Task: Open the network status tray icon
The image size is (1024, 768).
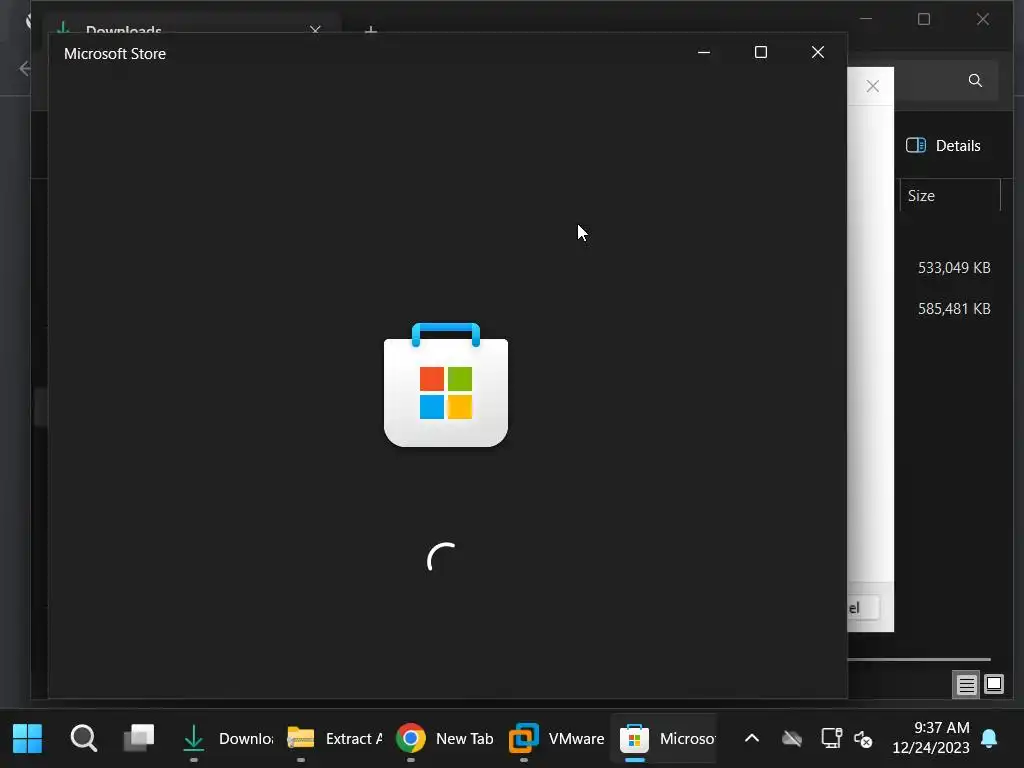Action: (831, 739)
